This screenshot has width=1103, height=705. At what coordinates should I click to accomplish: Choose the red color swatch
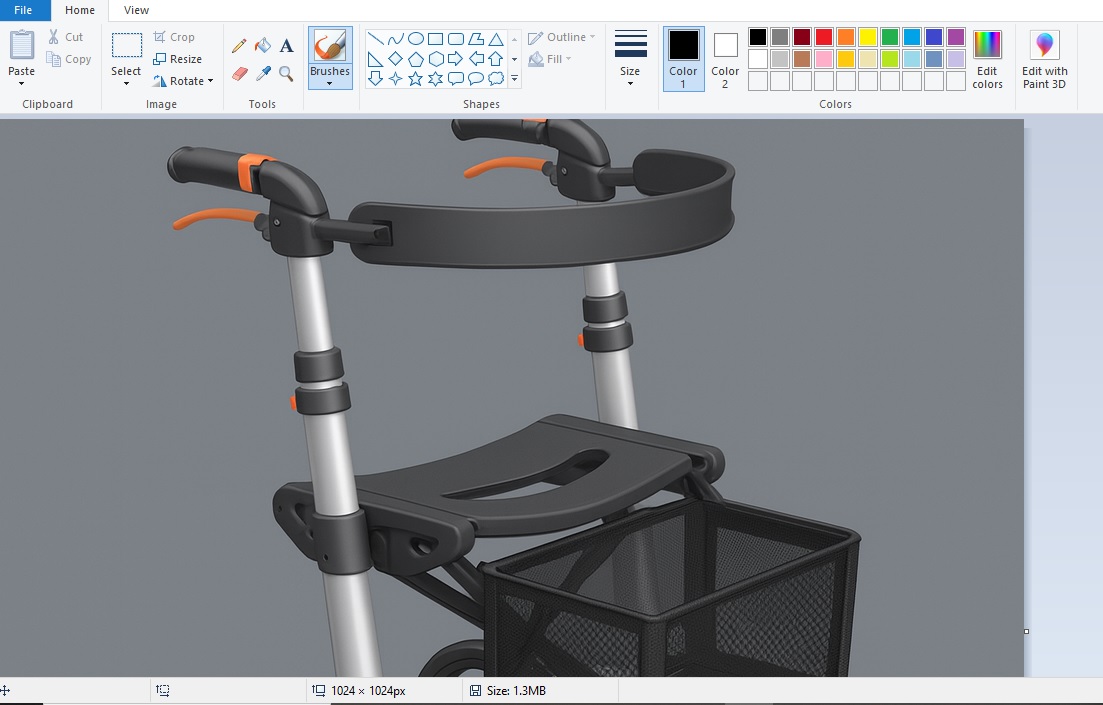click(824, 37)
